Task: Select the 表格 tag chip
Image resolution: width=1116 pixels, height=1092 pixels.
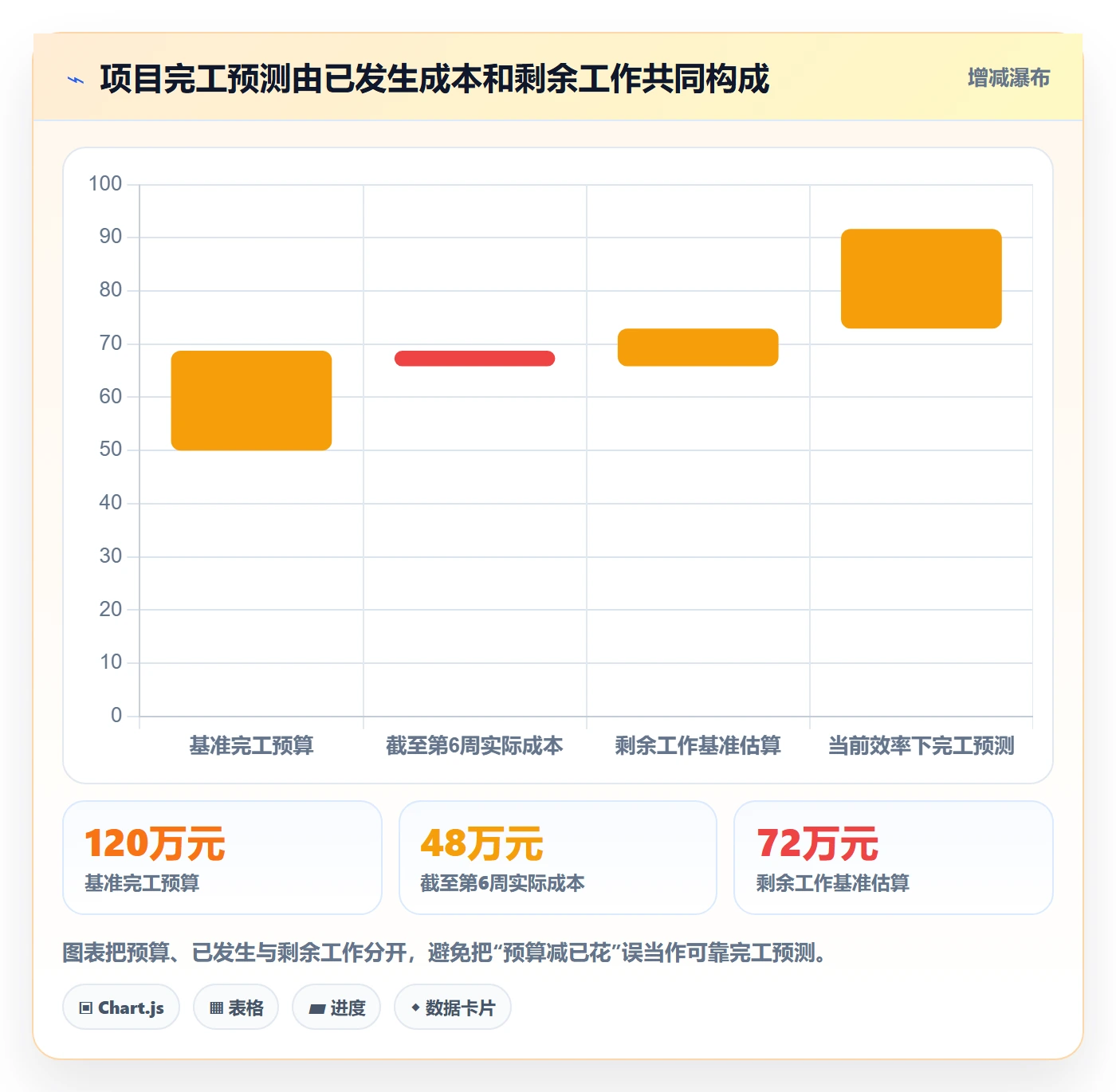Action: [236, 1008]
